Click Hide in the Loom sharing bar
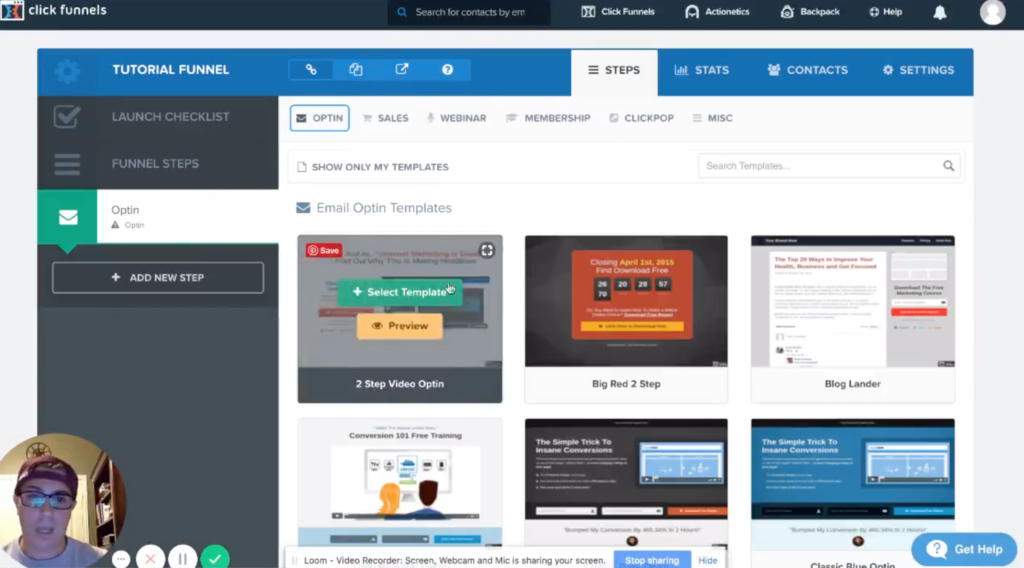Image resolution: width=1024 pixels, height=568 pixels. click(x=707, y=560)
